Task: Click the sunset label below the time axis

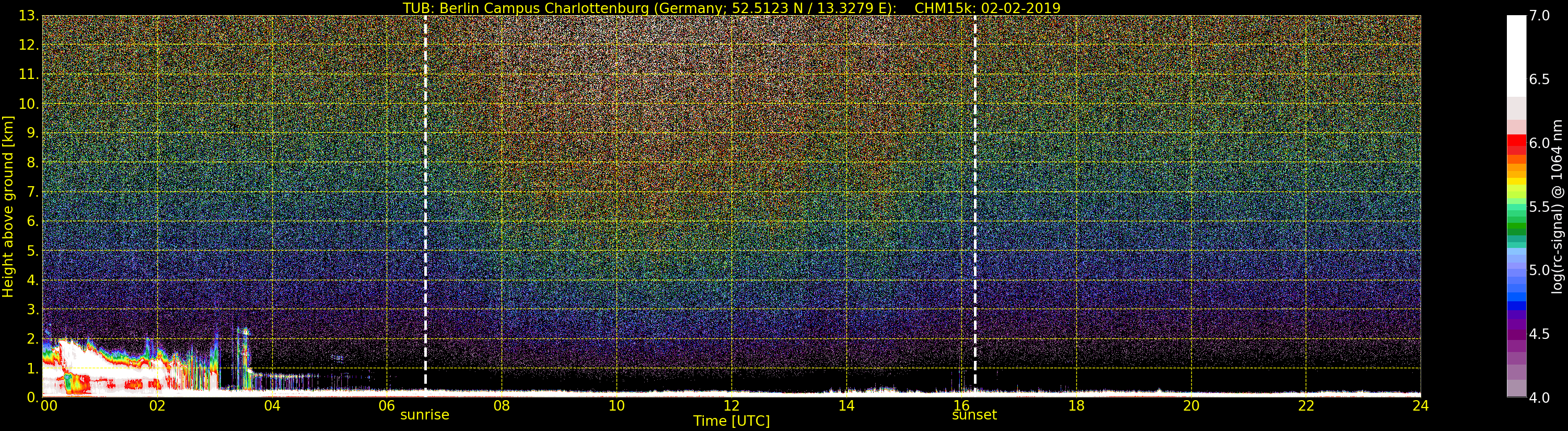Action: click(x=974, y=415)
